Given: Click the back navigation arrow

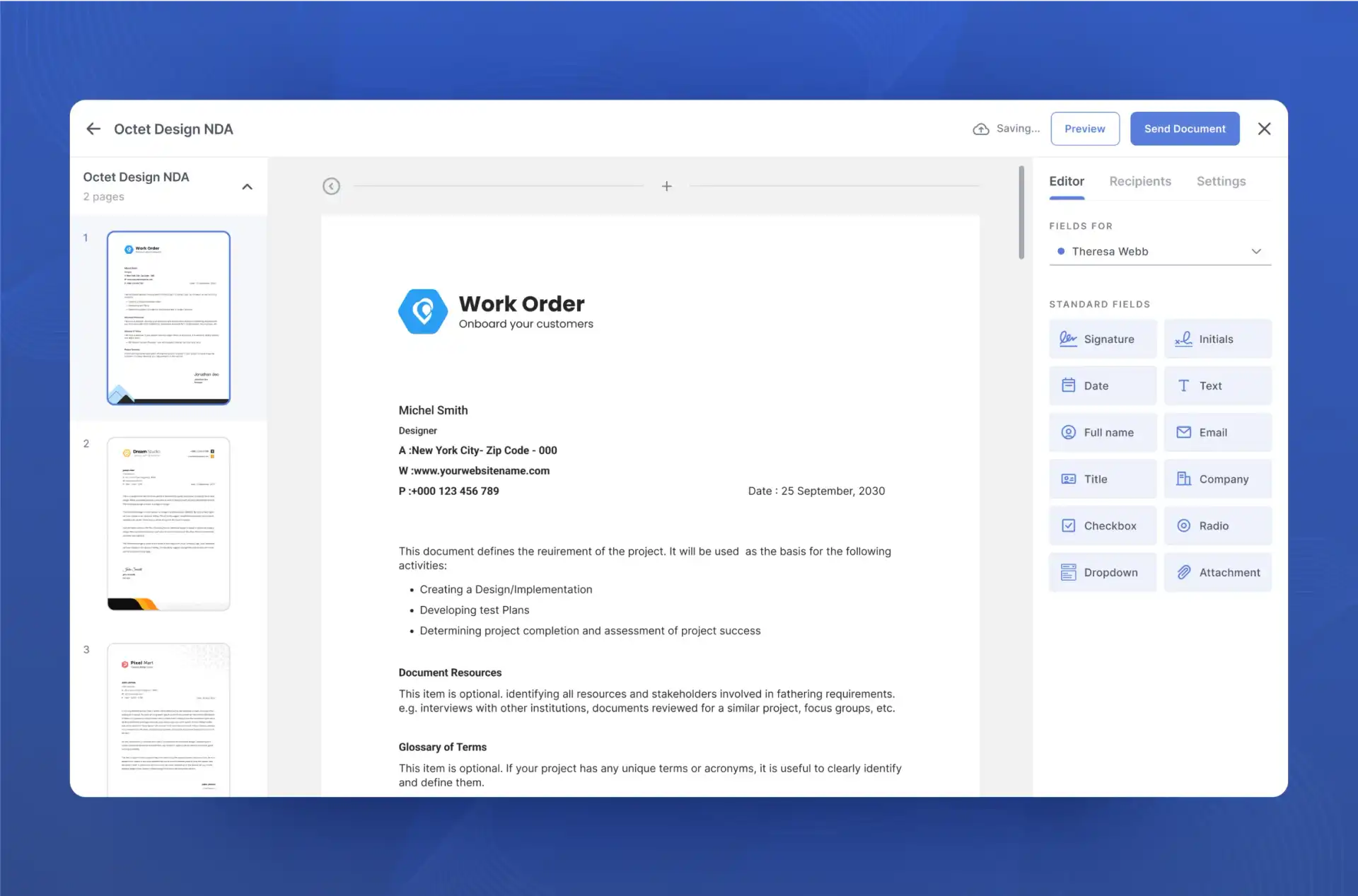Looking at the screenshot, I should [93, 128].
